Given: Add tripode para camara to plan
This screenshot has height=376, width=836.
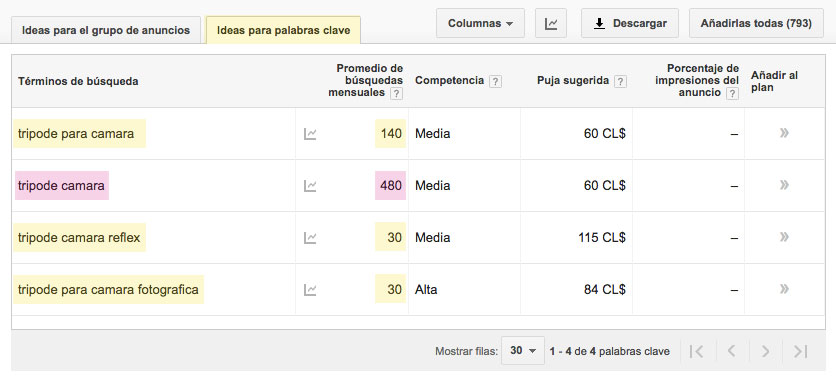Looking at the screenshot, I should 784,133.
